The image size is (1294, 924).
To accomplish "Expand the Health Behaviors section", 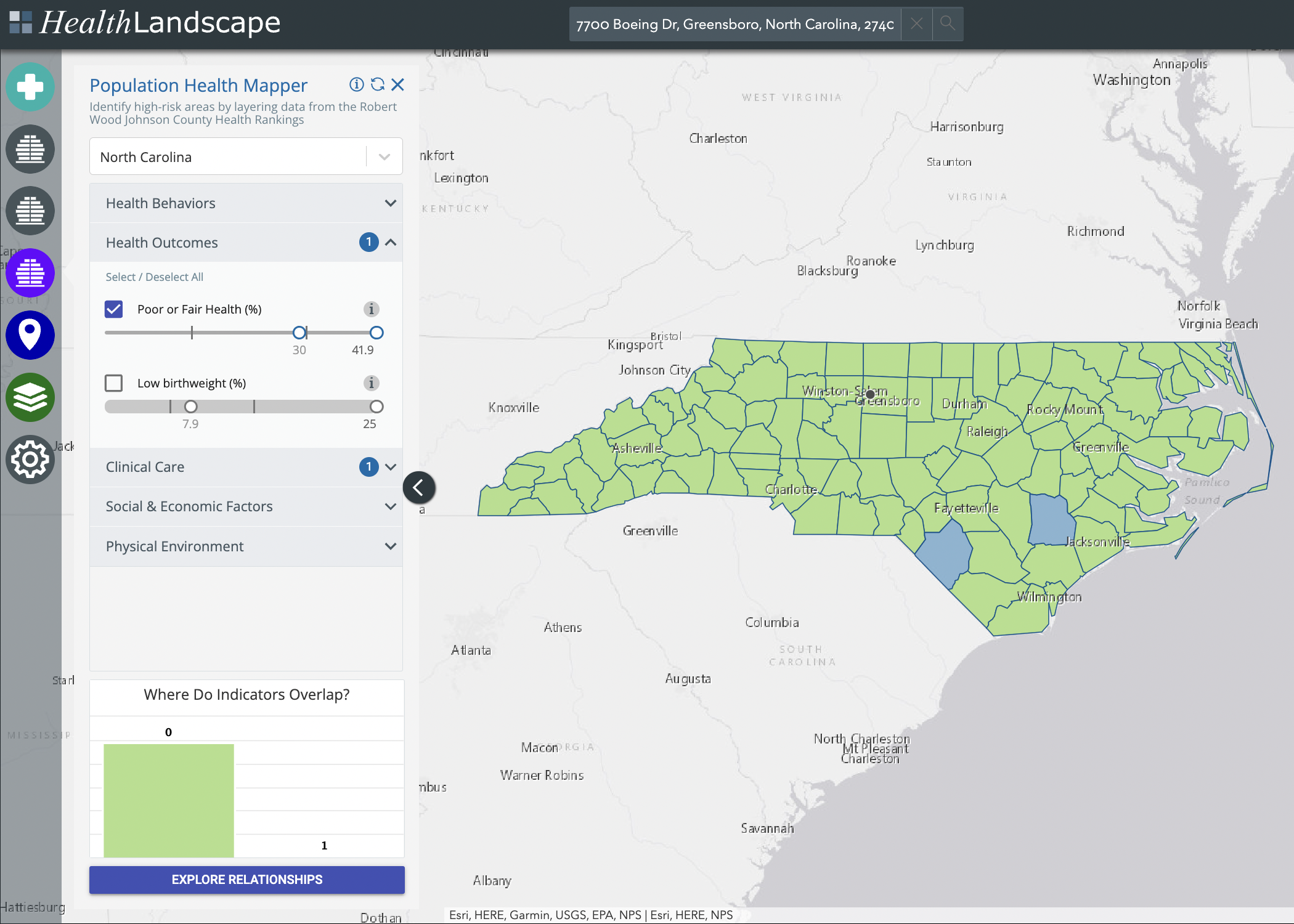I will [x=246, y=203].
